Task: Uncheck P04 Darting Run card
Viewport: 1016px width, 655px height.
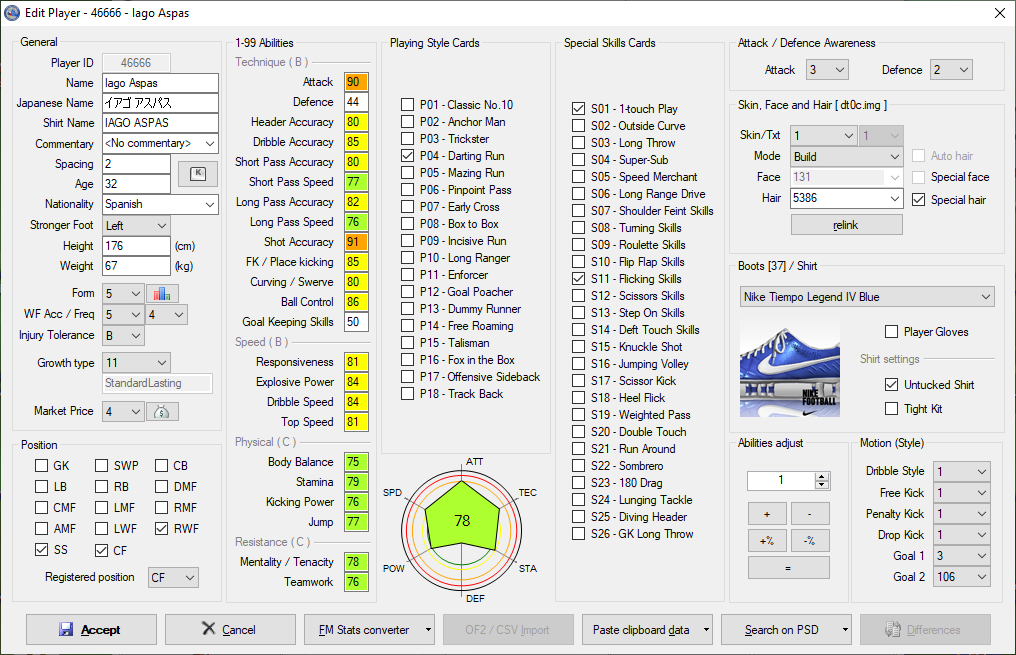Action: pos(408,155)
